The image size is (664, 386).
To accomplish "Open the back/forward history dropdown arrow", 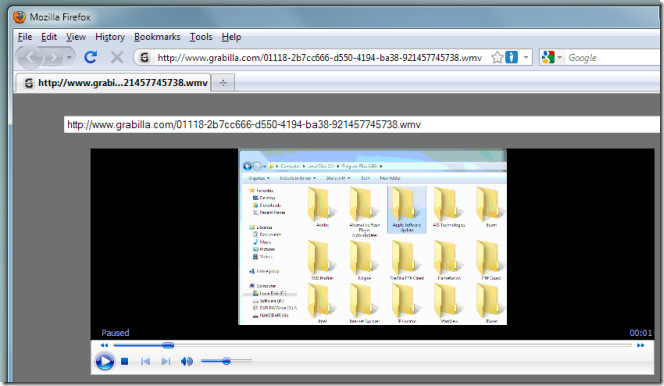I will point(69,57).
